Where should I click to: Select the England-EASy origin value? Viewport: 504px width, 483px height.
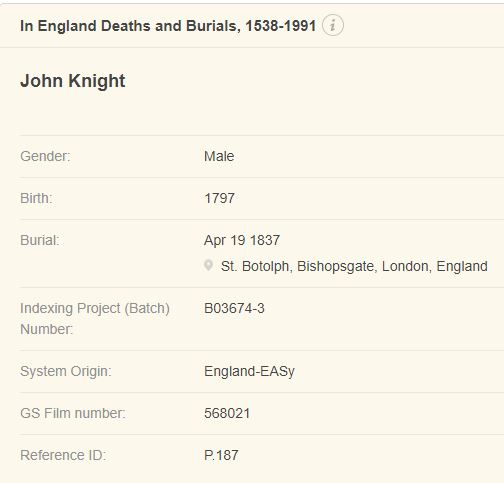(x=249, y=371)
